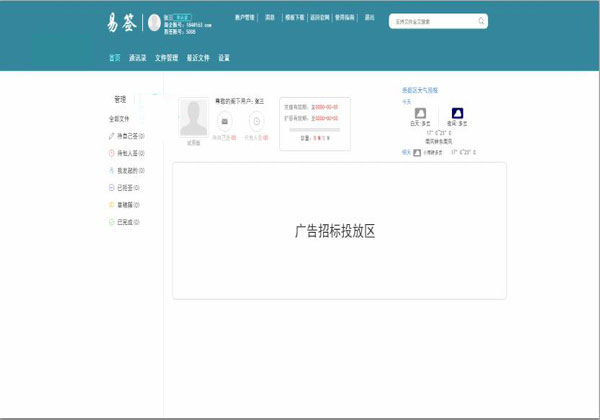Viewport: 600px width, 420px height.
Task: Click the cyan badge beside the username
Action: click(x=183, y=18)
